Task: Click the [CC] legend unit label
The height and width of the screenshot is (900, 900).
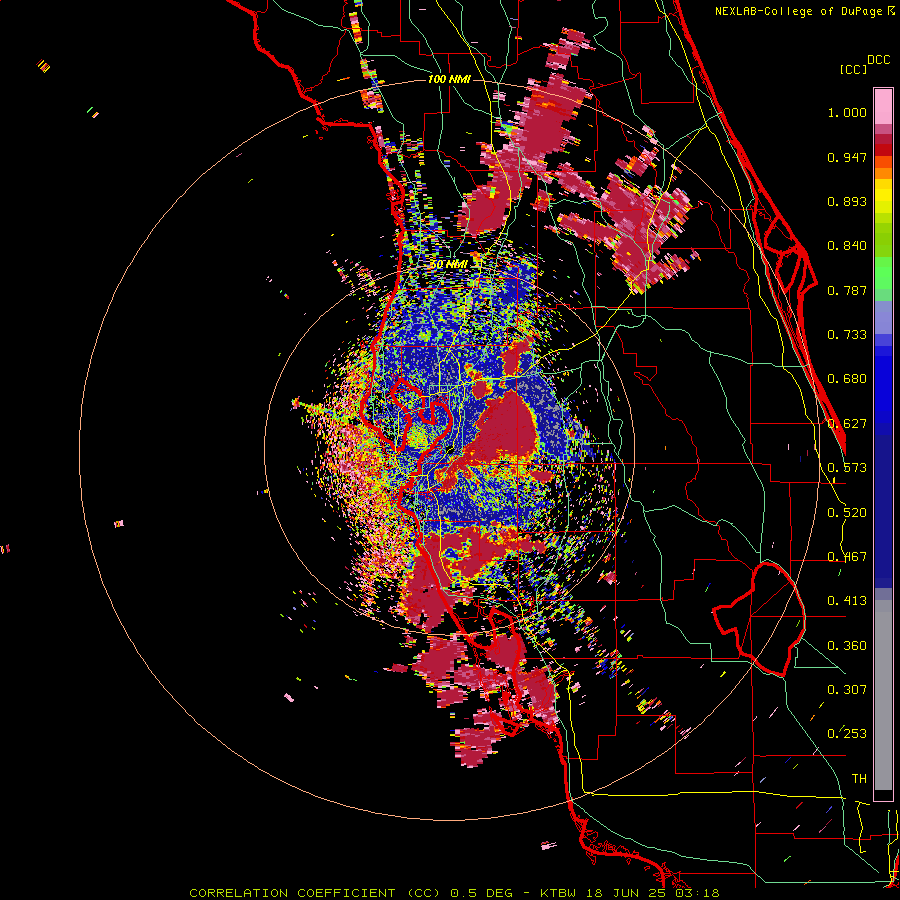Action: click(853, 69)
